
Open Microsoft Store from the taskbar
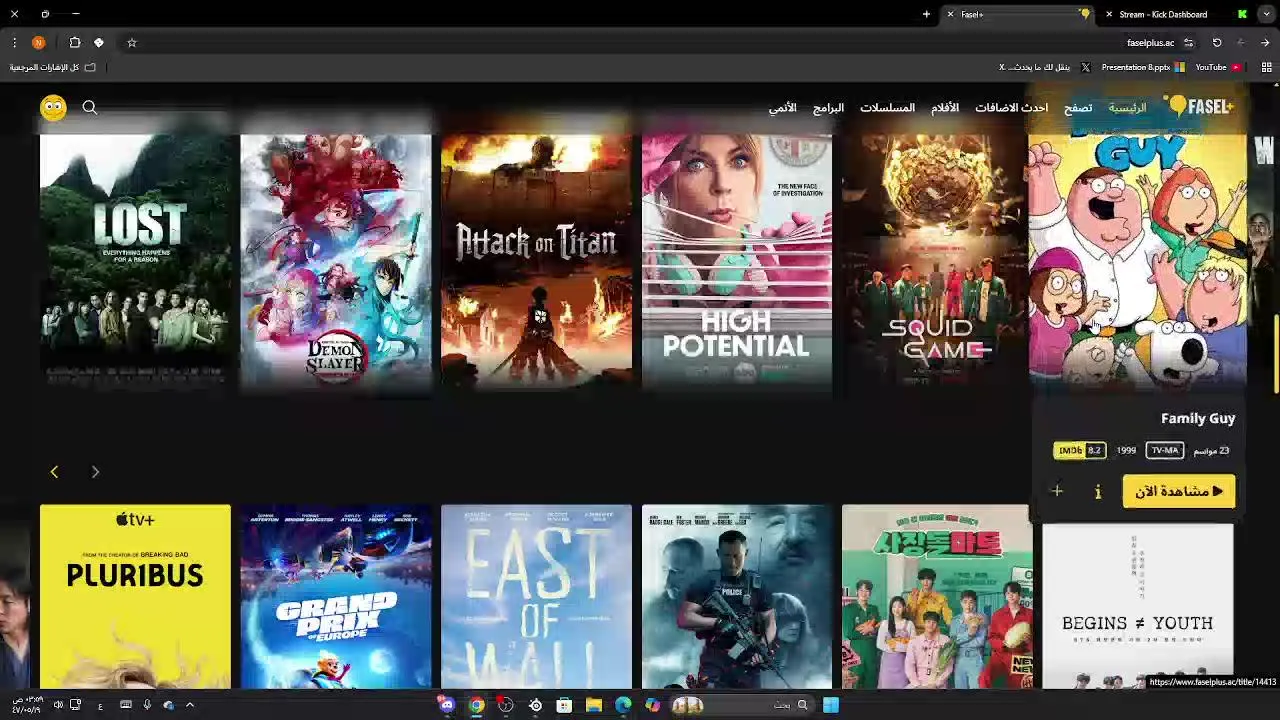coord(564,705)
